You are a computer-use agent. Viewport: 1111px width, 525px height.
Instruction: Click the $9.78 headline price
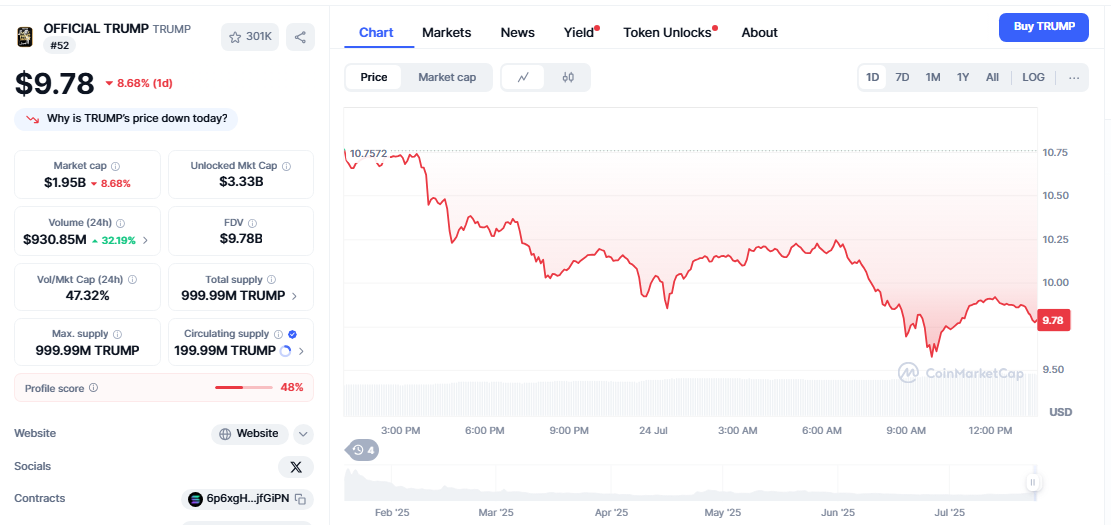point(55,84)
